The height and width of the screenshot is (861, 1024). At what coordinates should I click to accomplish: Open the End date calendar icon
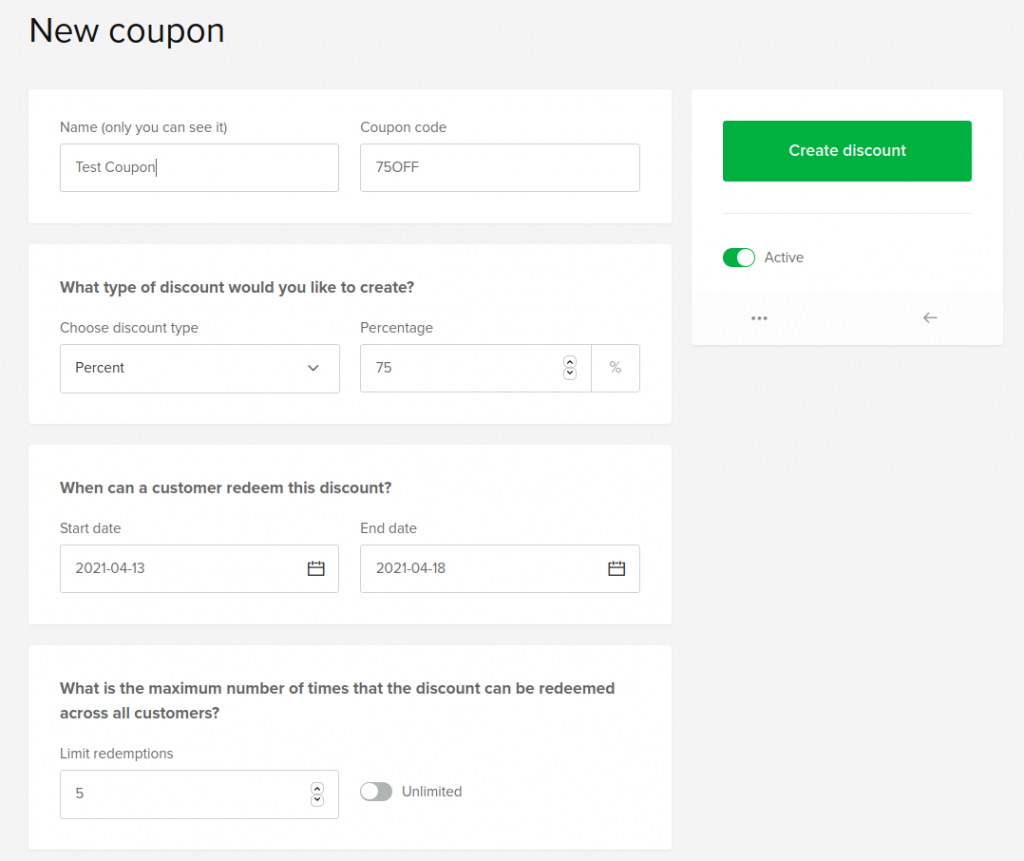click(x=617, y=568)
